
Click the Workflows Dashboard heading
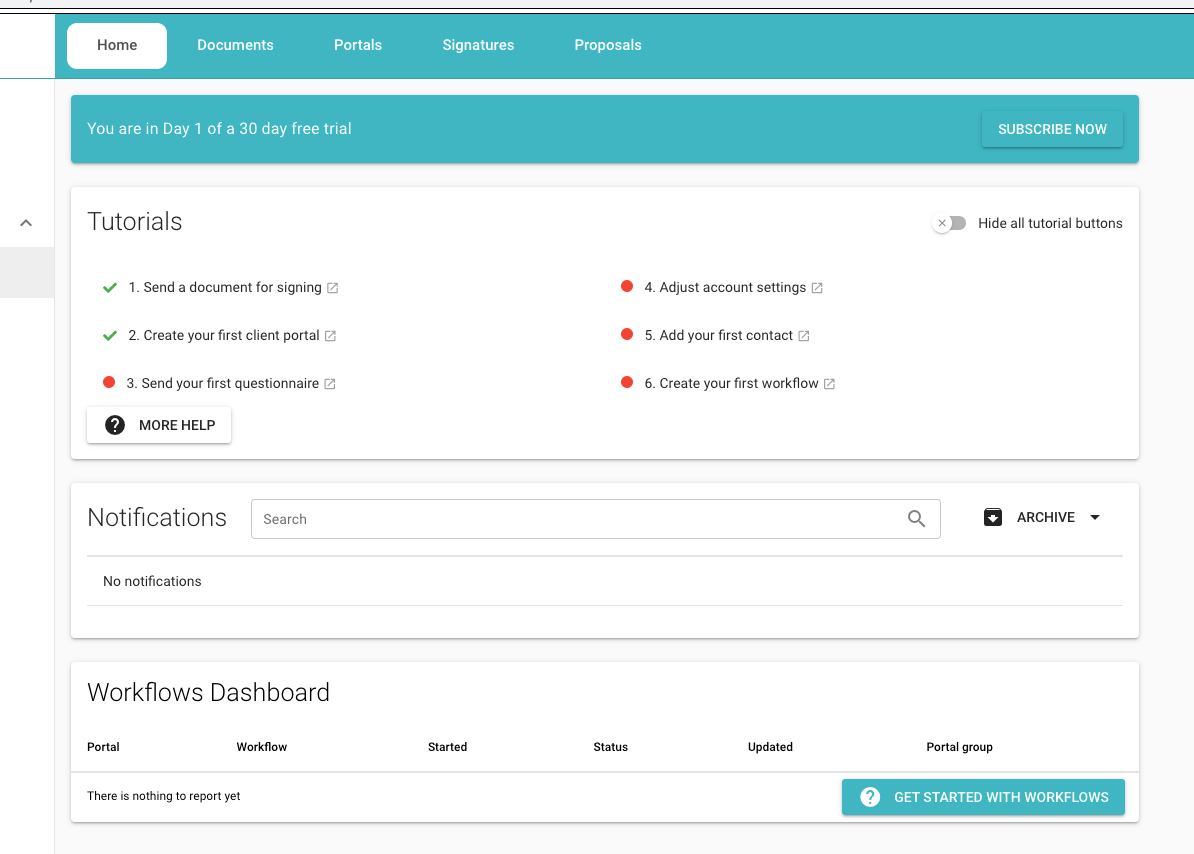pyautogui.click(x=209, y=693)
